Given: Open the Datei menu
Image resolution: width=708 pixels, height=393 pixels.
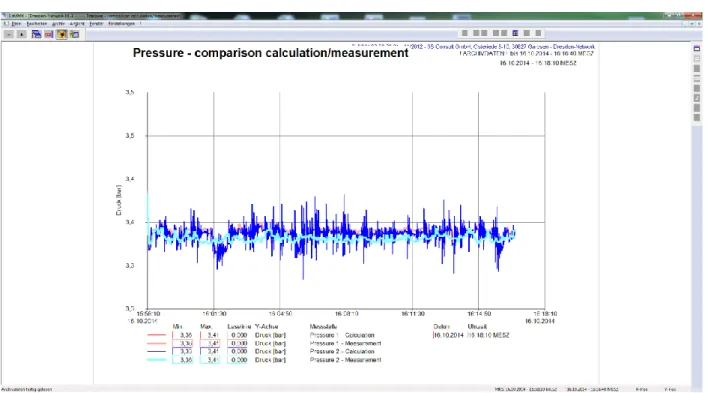Looking at the screenshot, I should [16, 23].
